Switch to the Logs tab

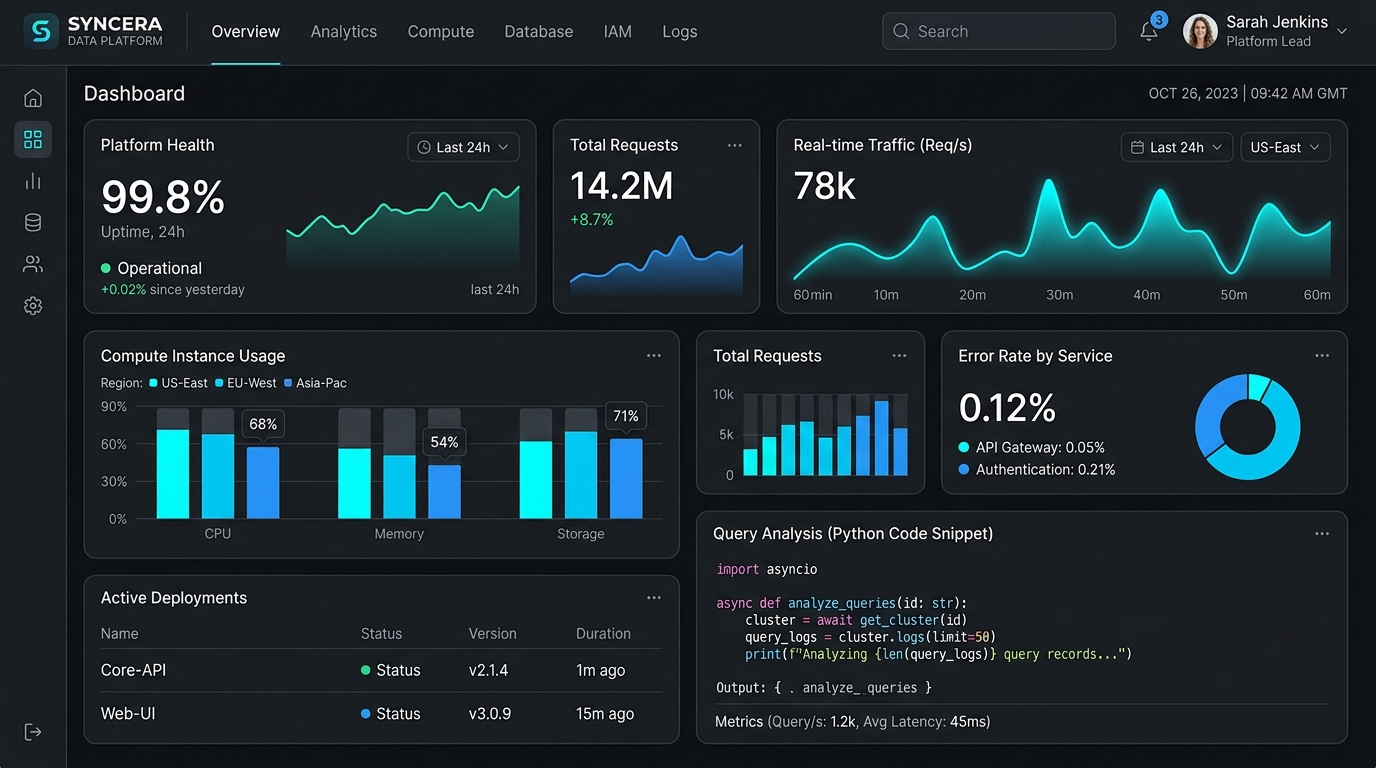coord(680,32)
